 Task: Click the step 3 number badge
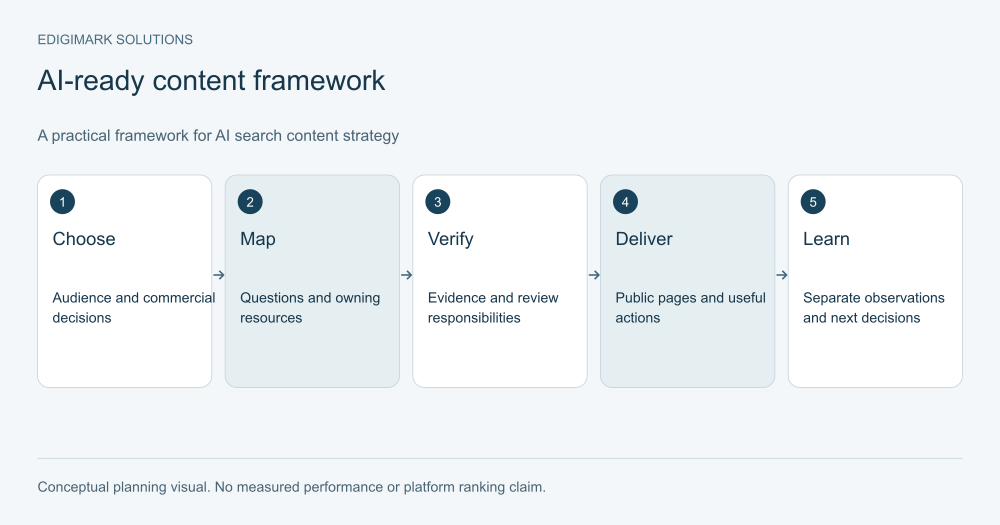pyautogui.click(x=438, y=202)
